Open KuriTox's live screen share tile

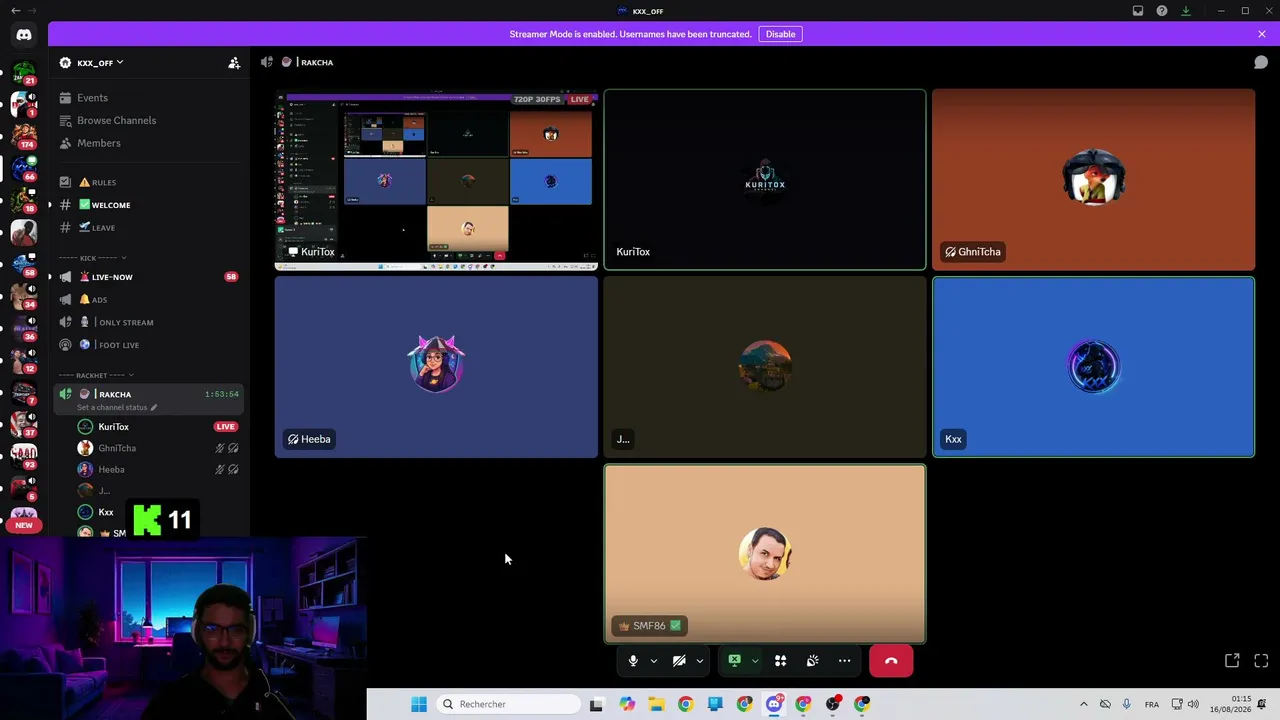point(437,180)
